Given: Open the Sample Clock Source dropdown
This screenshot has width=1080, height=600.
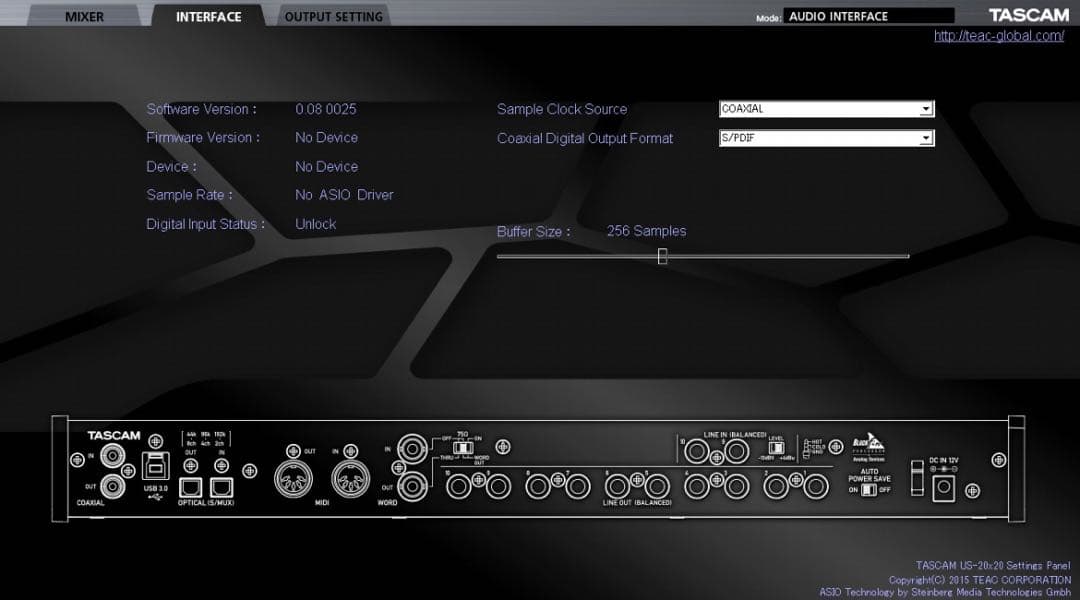Looking at the screenshot, I should 926,109.
